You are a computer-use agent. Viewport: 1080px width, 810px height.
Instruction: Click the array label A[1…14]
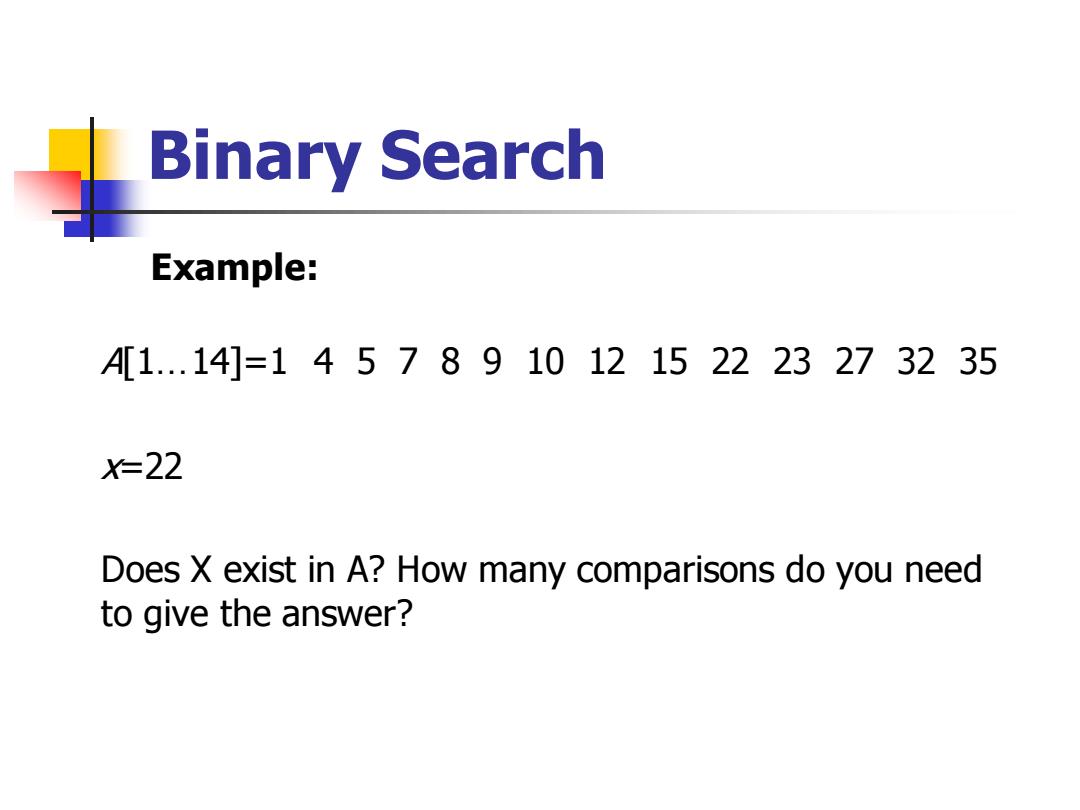(172, 362)
